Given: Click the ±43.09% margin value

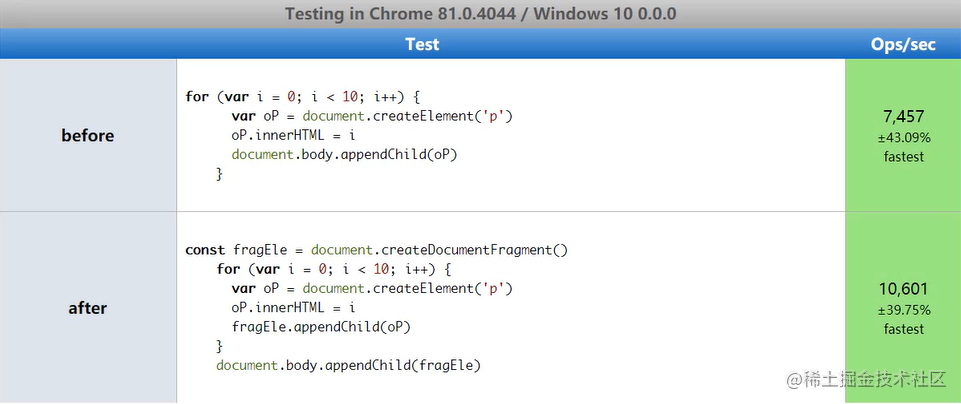Looking at the screenshot, I should [903, 137].
